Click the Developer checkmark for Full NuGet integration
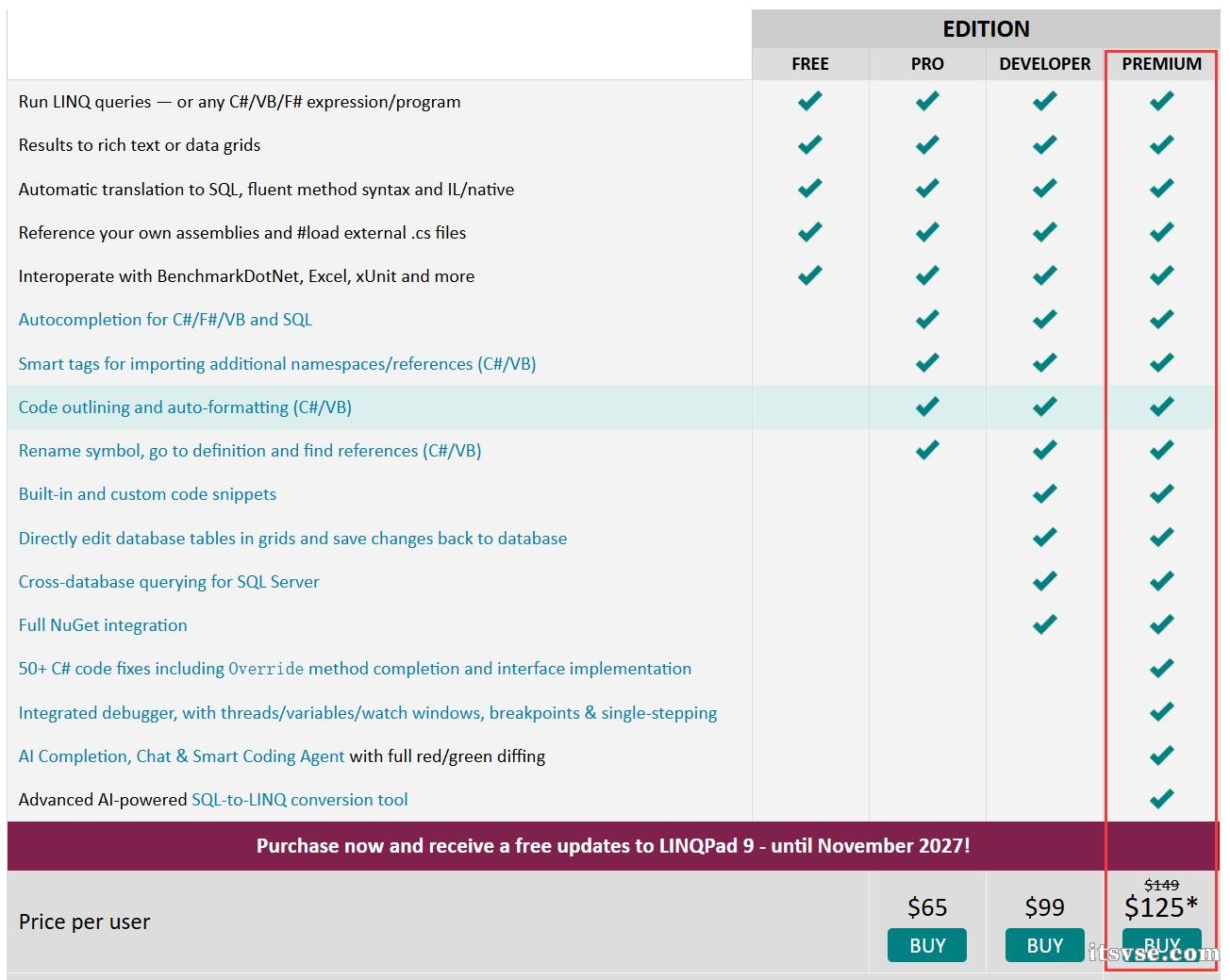The width and height of the screenshot is (1230, 980). 1044,624
